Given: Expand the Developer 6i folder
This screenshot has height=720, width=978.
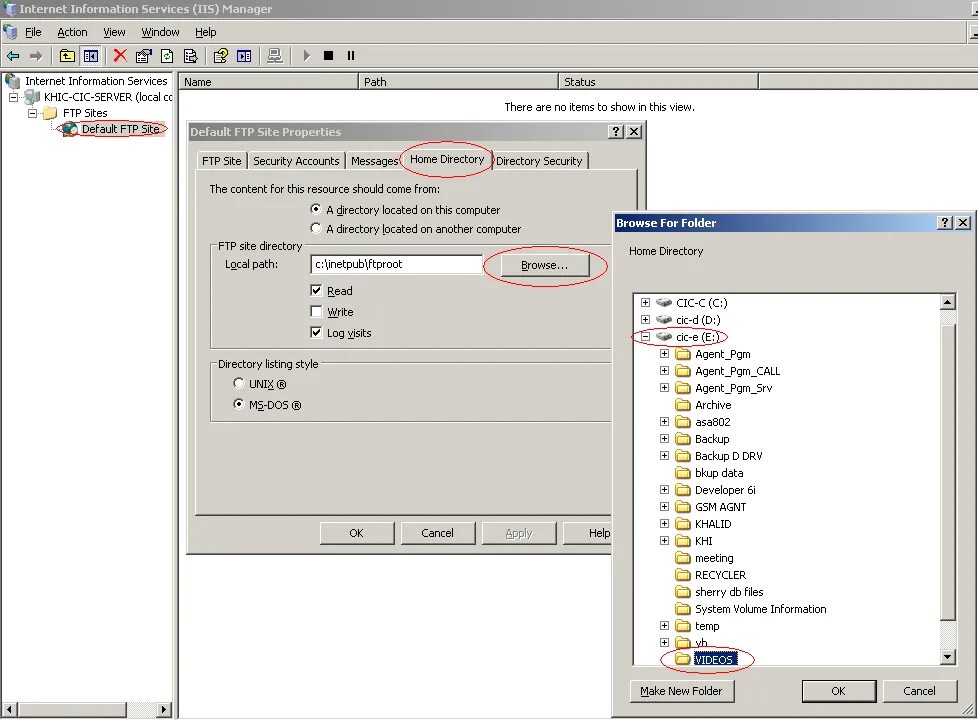Looking at the screenshot, I should pos(664,490).
